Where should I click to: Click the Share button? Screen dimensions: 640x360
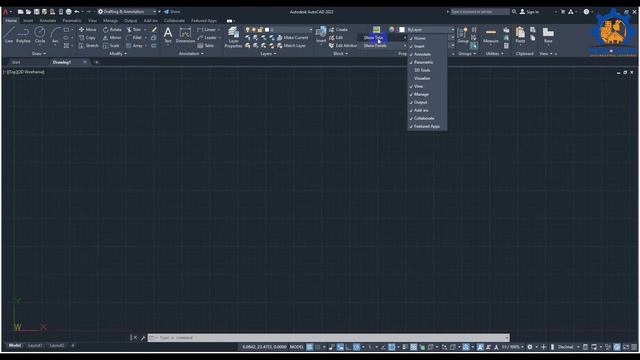point(172,12)
